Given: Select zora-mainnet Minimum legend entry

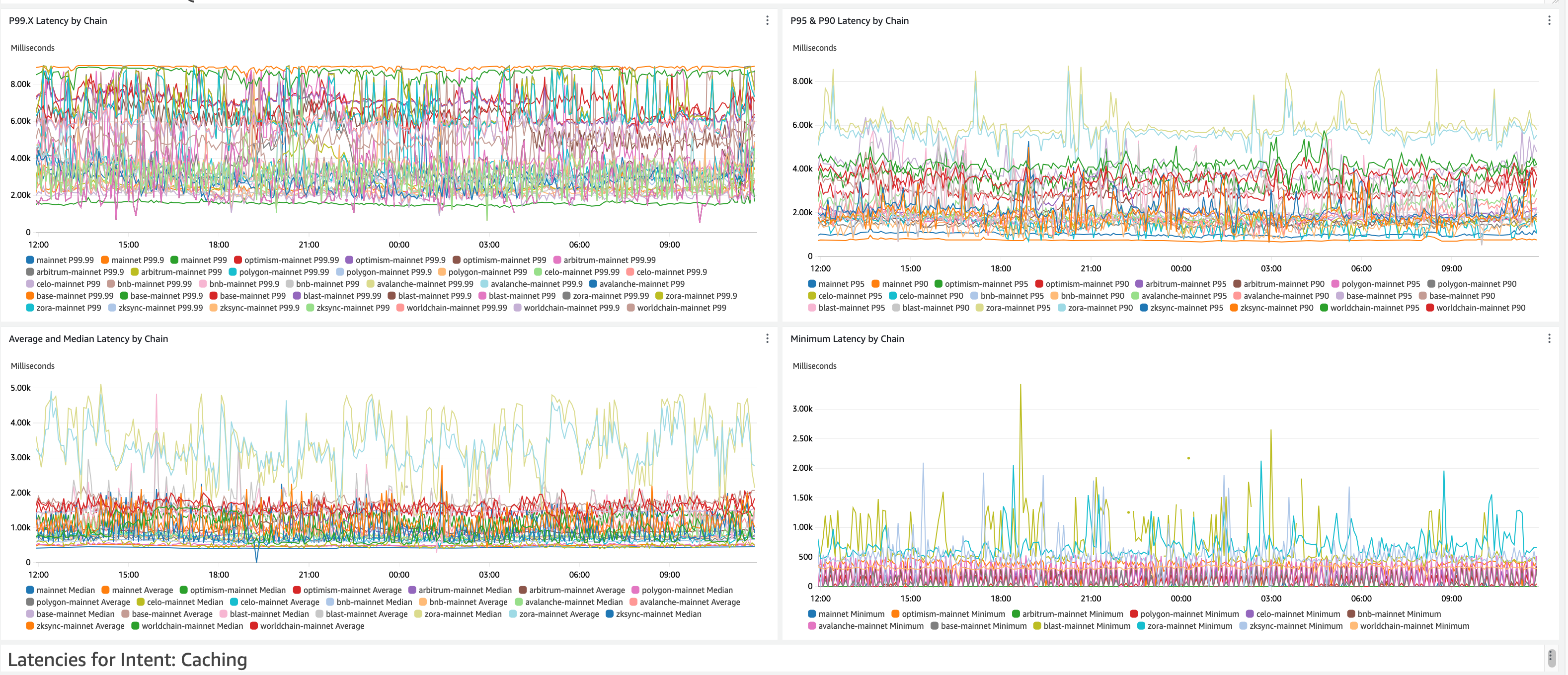Looking at the screenshot, I should [x=1184, y=626].
